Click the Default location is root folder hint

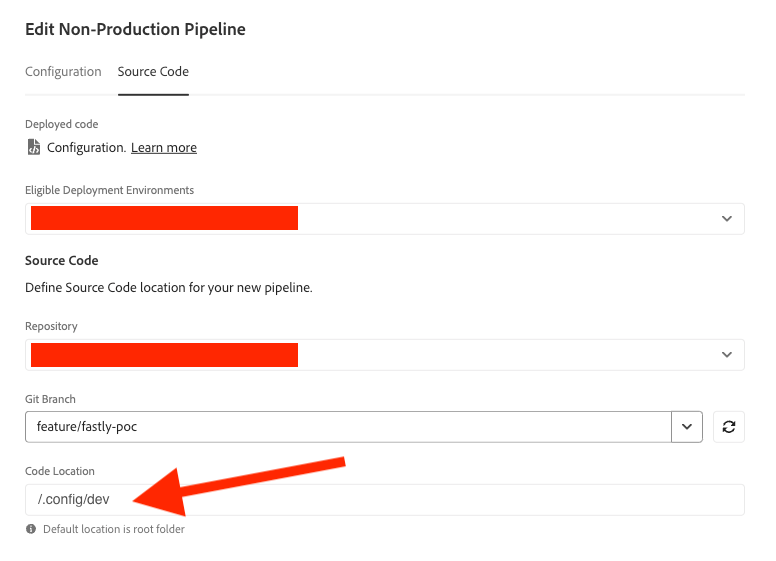(x=113, y=529)
